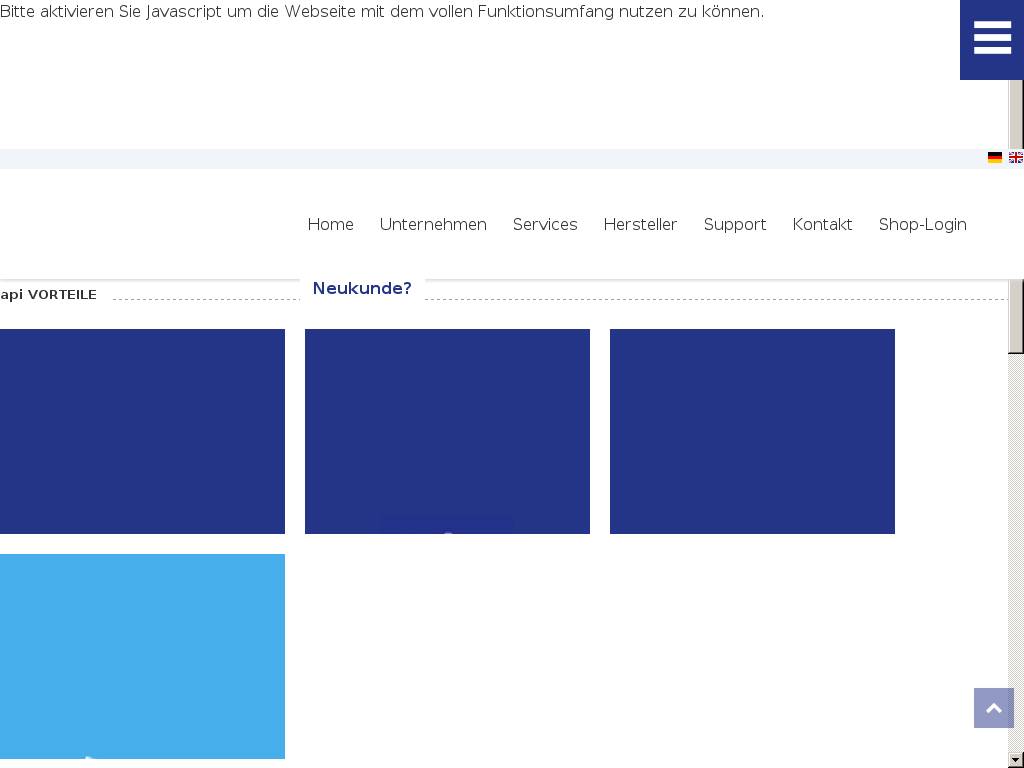The width and height of the screenshot is (1024, 768).
Task: Select the middle dark blue tile
Action: 447,431
